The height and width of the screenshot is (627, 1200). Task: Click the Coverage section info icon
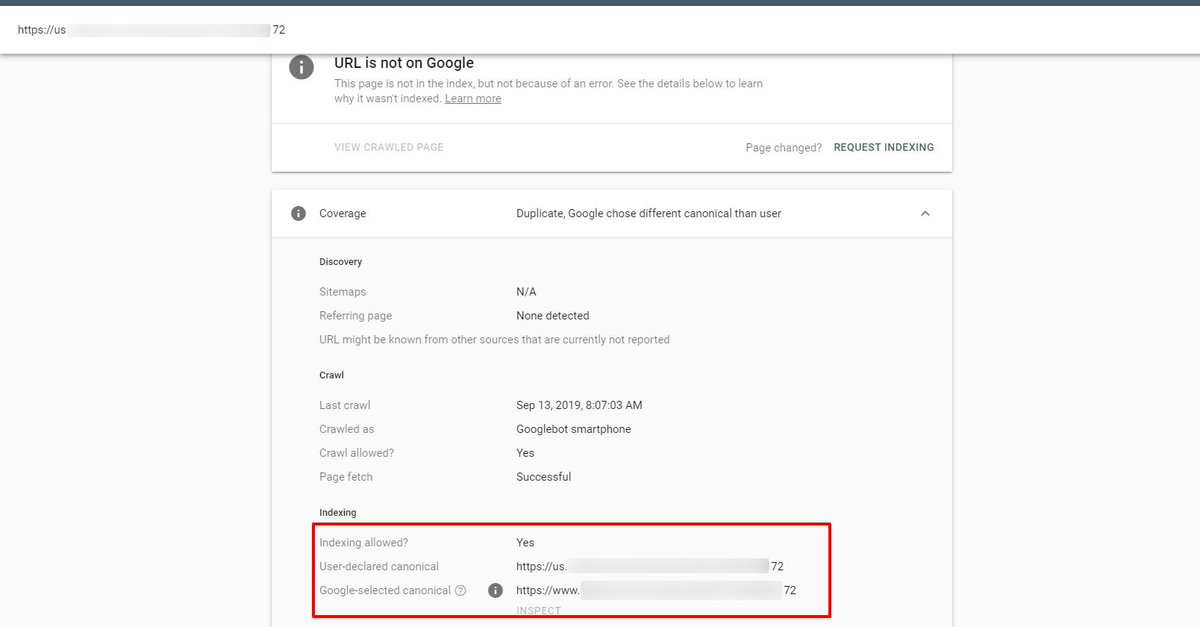click(297, 212)
